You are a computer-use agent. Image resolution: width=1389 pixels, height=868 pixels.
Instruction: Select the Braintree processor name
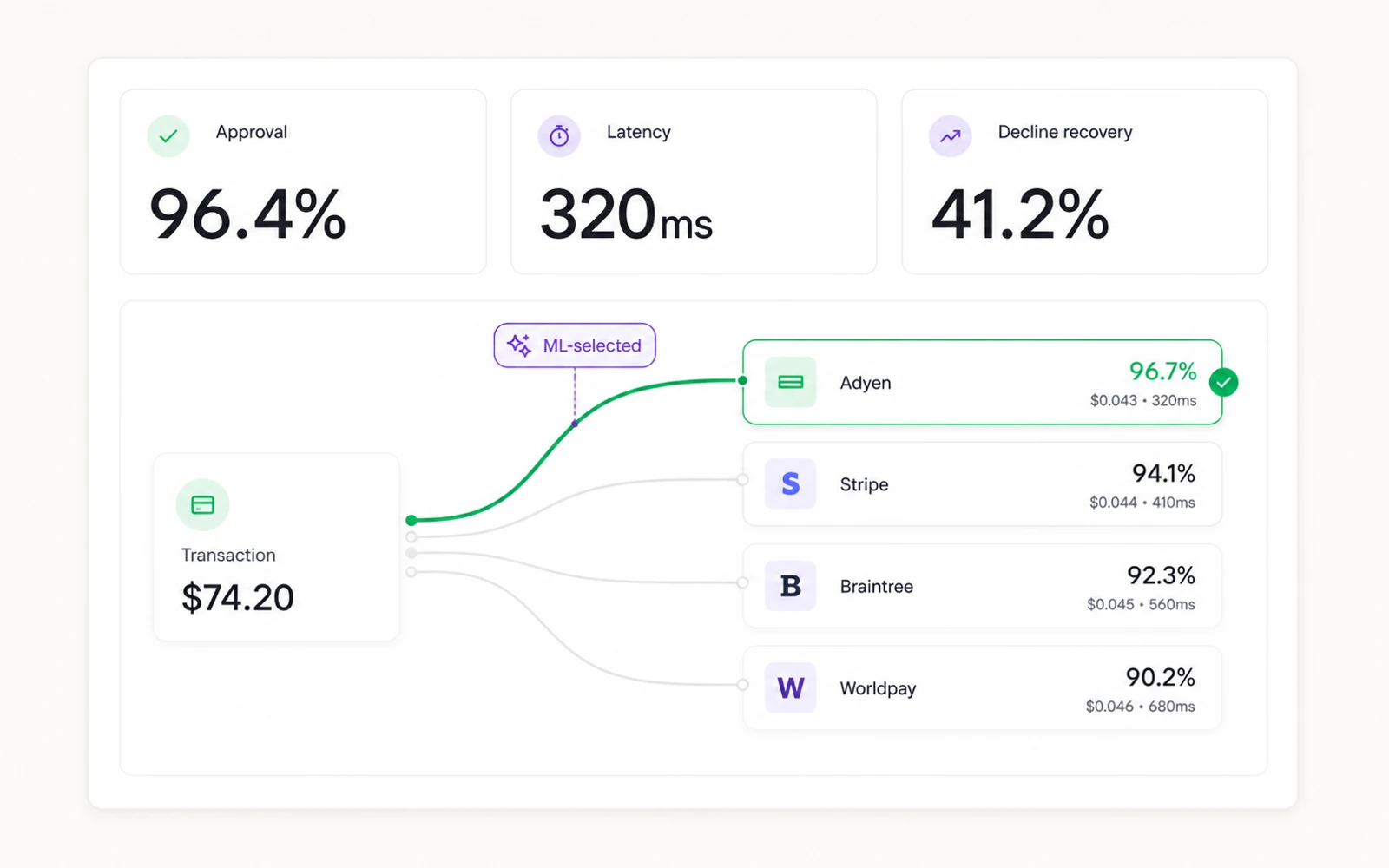point(876,587)
